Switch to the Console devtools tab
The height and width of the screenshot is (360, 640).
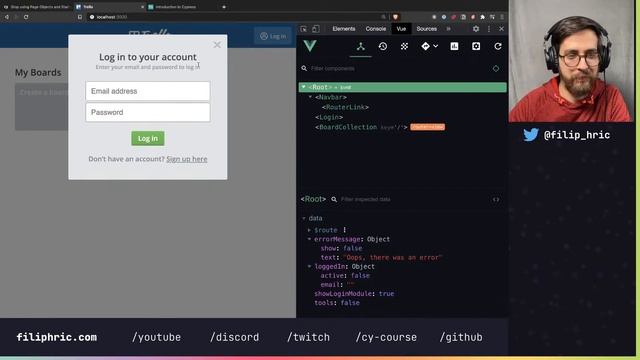[x=376, y=29]
